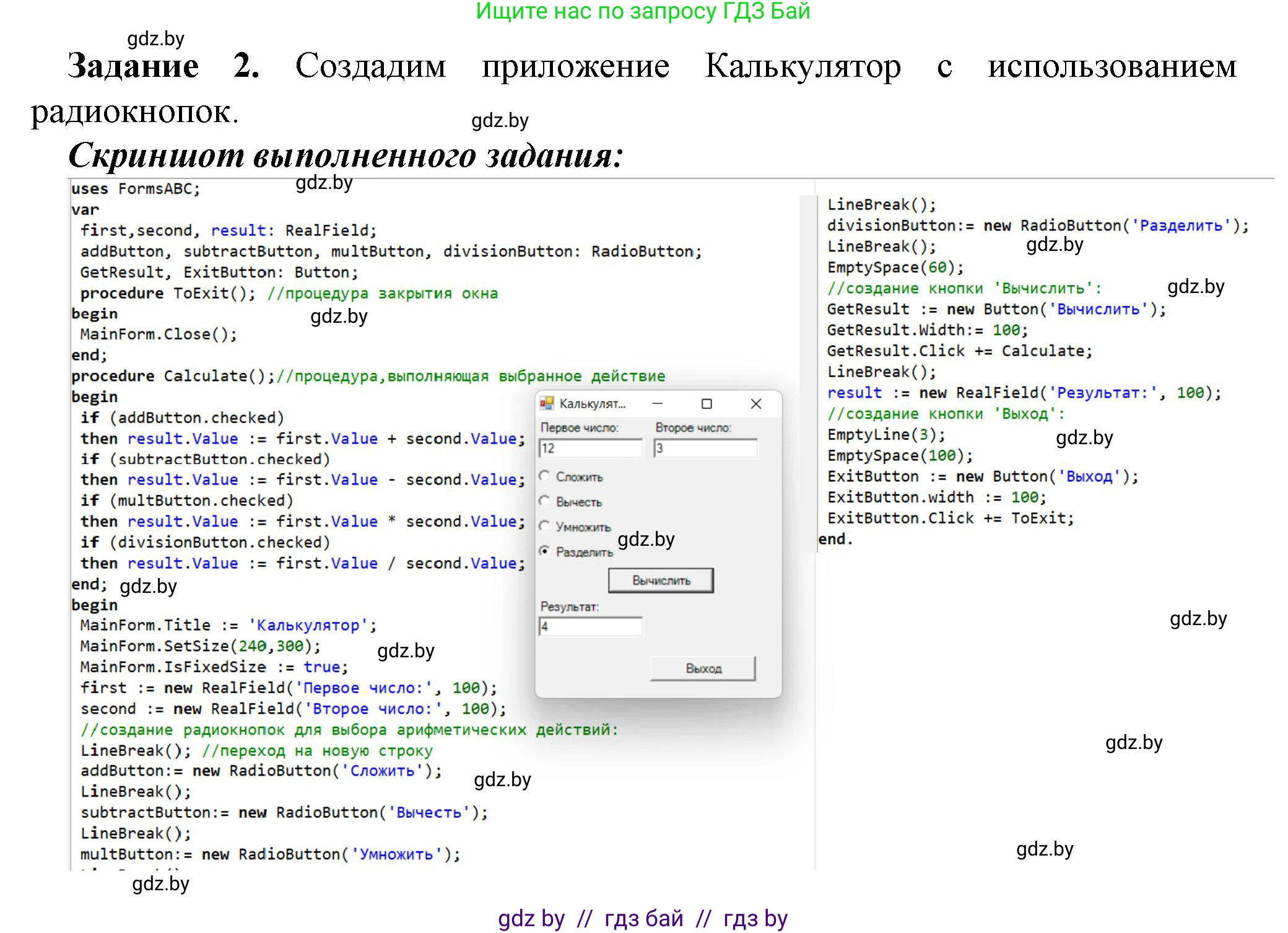
Task: Click the 'GetResult.Width:= 100;' line
Action: [x=928, y=330]
